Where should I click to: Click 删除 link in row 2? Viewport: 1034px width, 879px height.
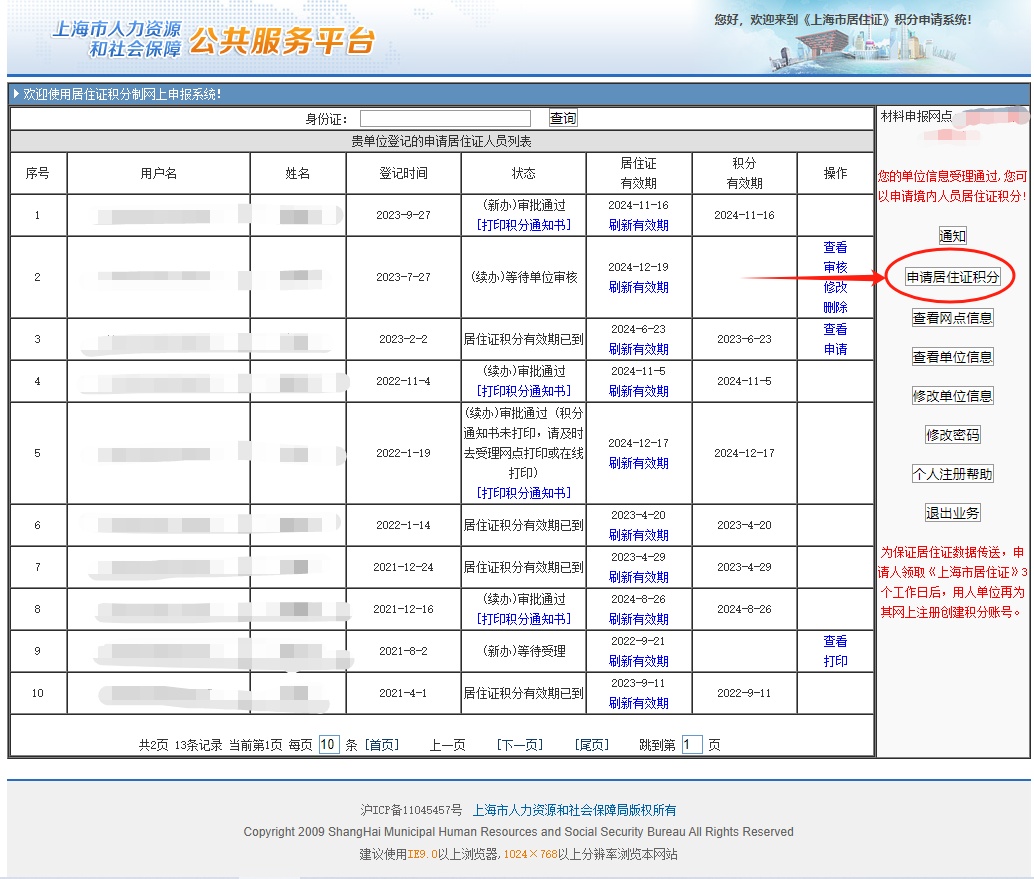click(835, 307)
